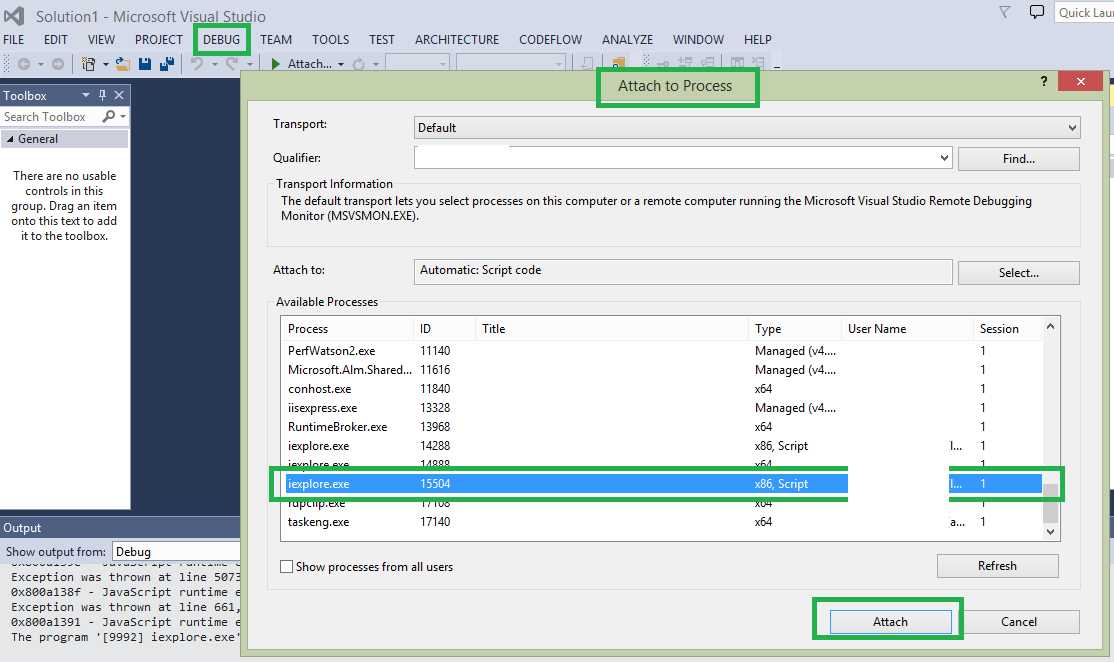The width and height of the screenshot is (1114, 662).
Task: Click the Find... button
Action: click(1019, 159)
